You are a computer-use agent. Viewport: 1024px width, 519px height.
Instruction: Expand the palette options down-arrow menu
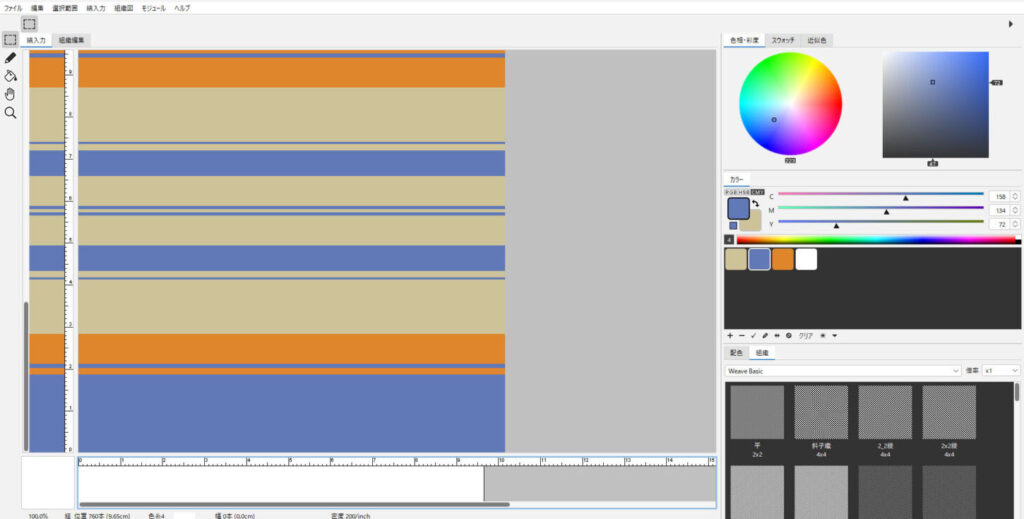click(835, 336)
